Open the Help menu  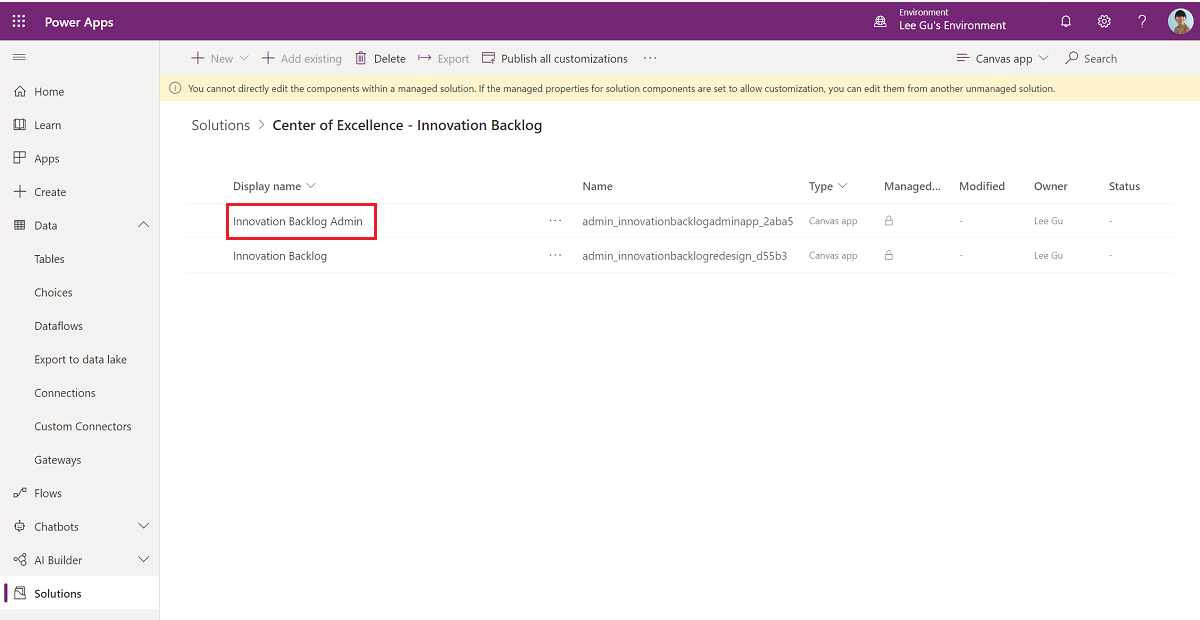[1141, 20]
